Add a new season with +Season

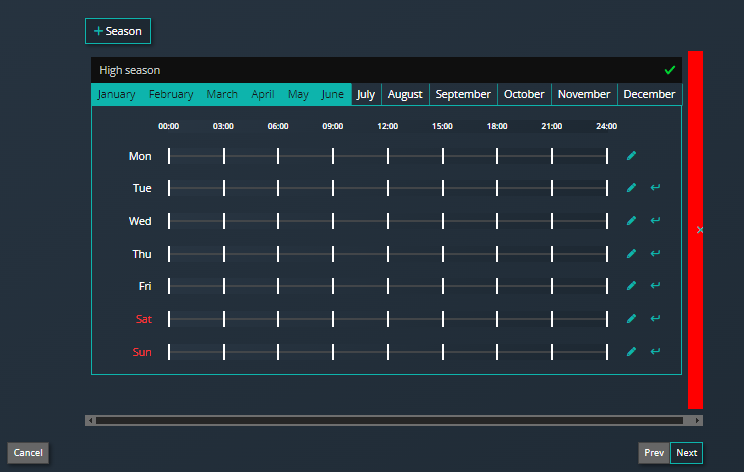pyautogui.click(x=118, y=31)
